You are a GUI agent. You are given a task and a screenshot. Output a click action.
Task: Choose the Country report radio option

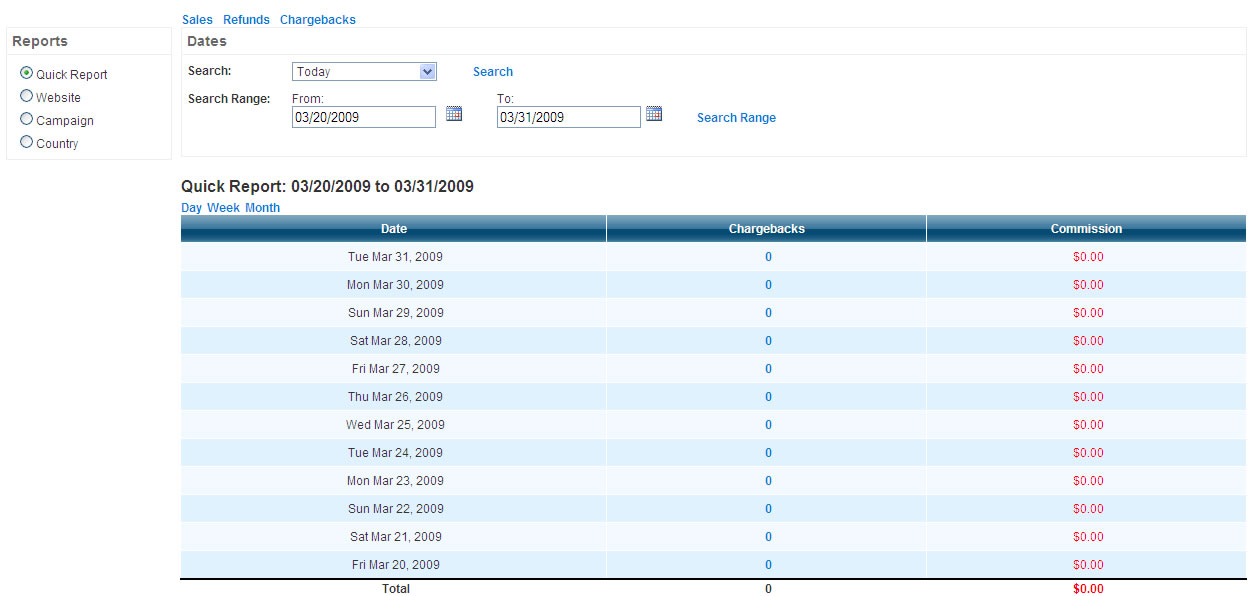pyautogui.click(x=27, y=142)
